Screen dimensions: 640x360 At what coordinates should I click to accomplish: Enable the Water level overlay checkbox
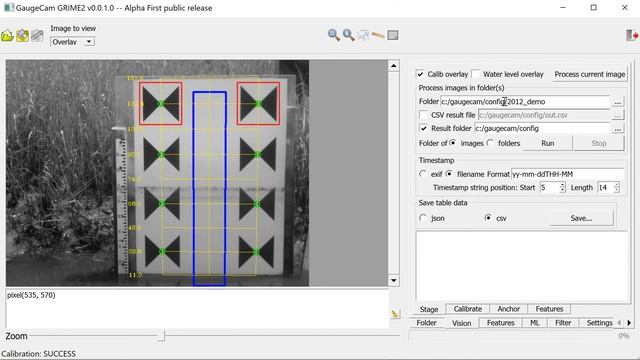[x=476, y=74]
